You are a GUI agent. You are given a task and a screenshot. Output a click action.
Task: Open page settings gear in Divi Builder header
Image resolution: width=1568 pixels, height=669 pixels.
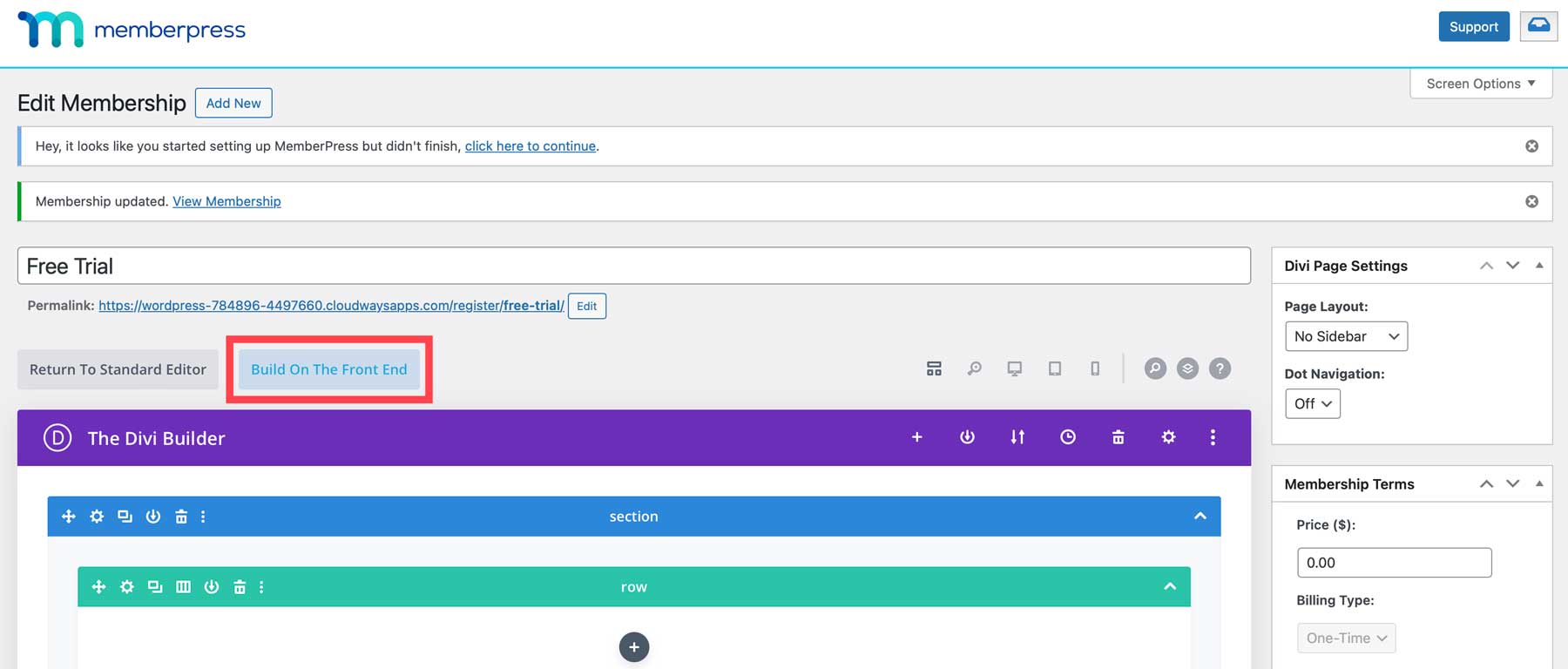pyautogui.click(x=1169, y=437)
